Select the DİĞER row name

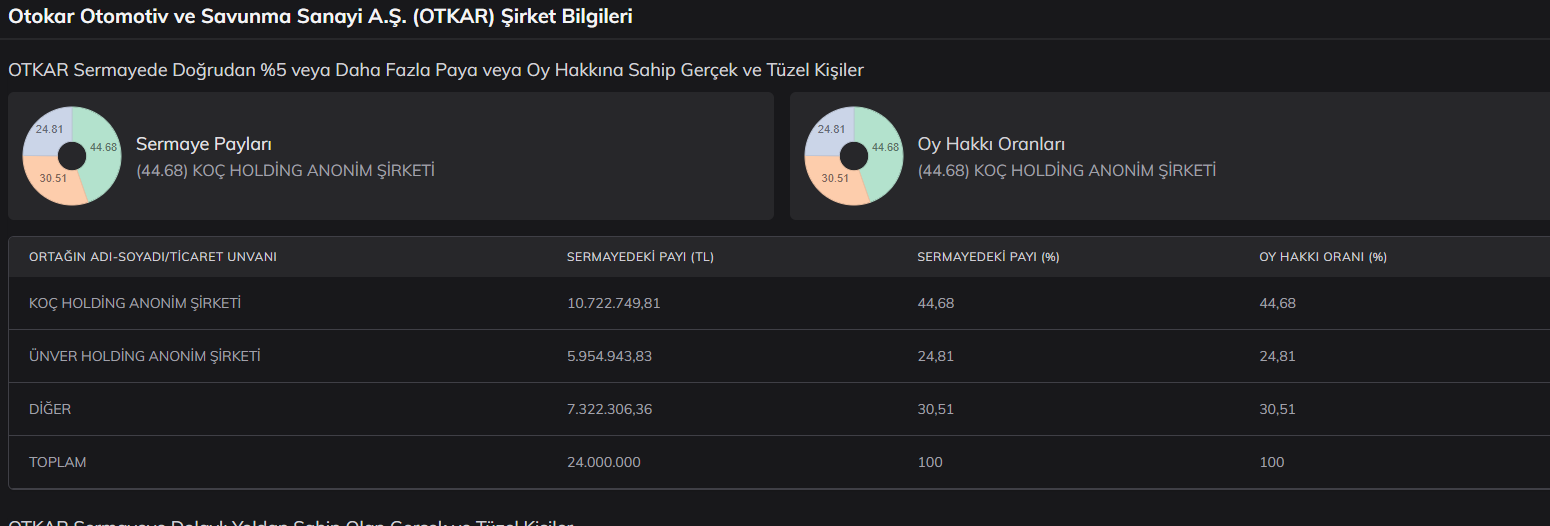pyautogui.click(x=50, y=409)
